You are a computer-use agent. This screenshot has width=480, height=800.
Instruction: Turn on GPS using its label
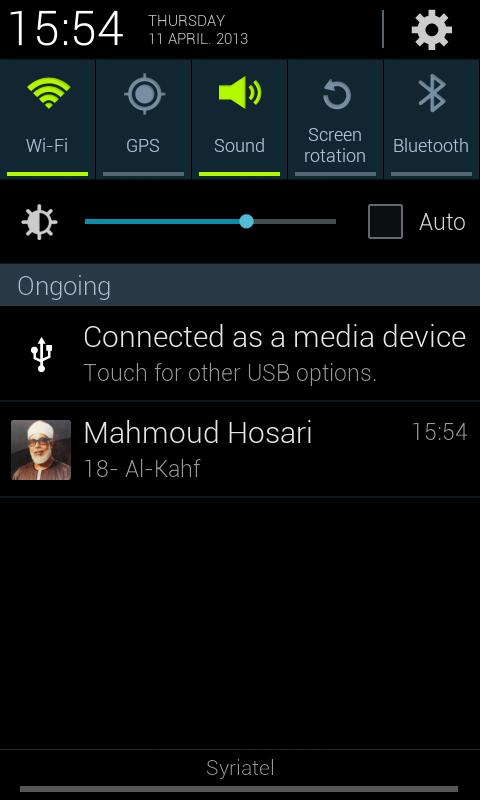(143, 146)
